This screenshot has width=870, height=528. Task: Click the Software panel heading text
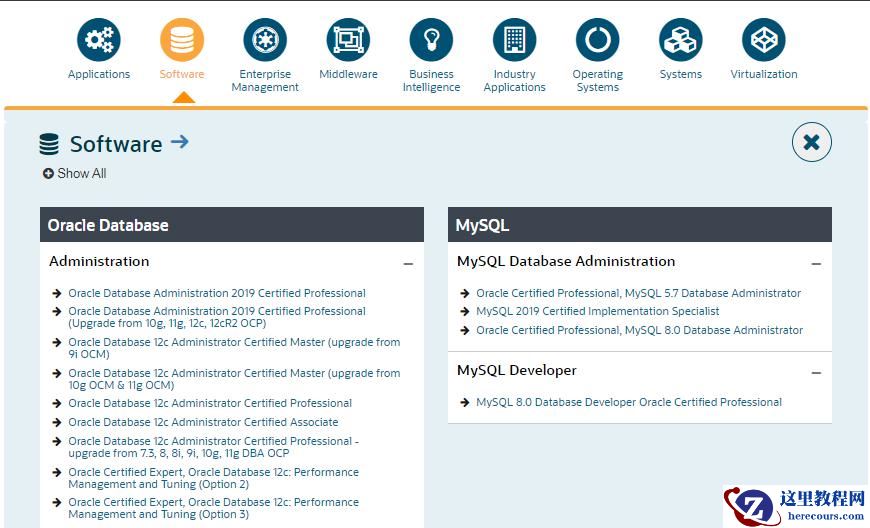(x=116, y=144)
